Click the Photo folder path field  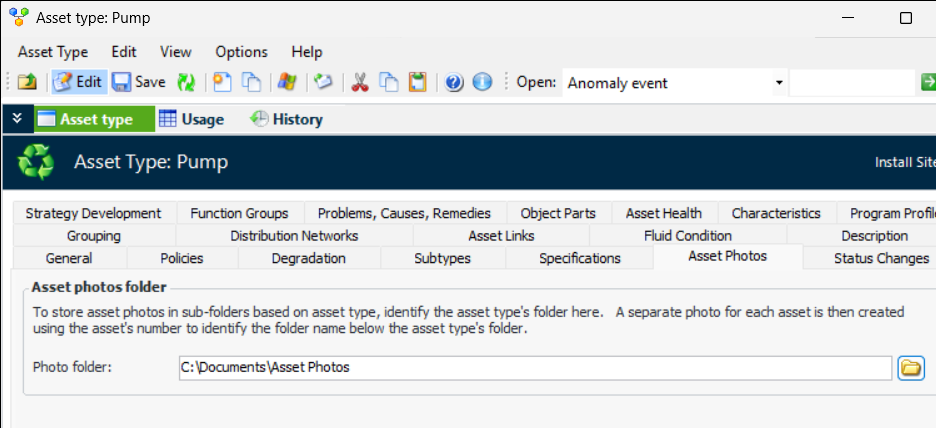pos(534,367)
